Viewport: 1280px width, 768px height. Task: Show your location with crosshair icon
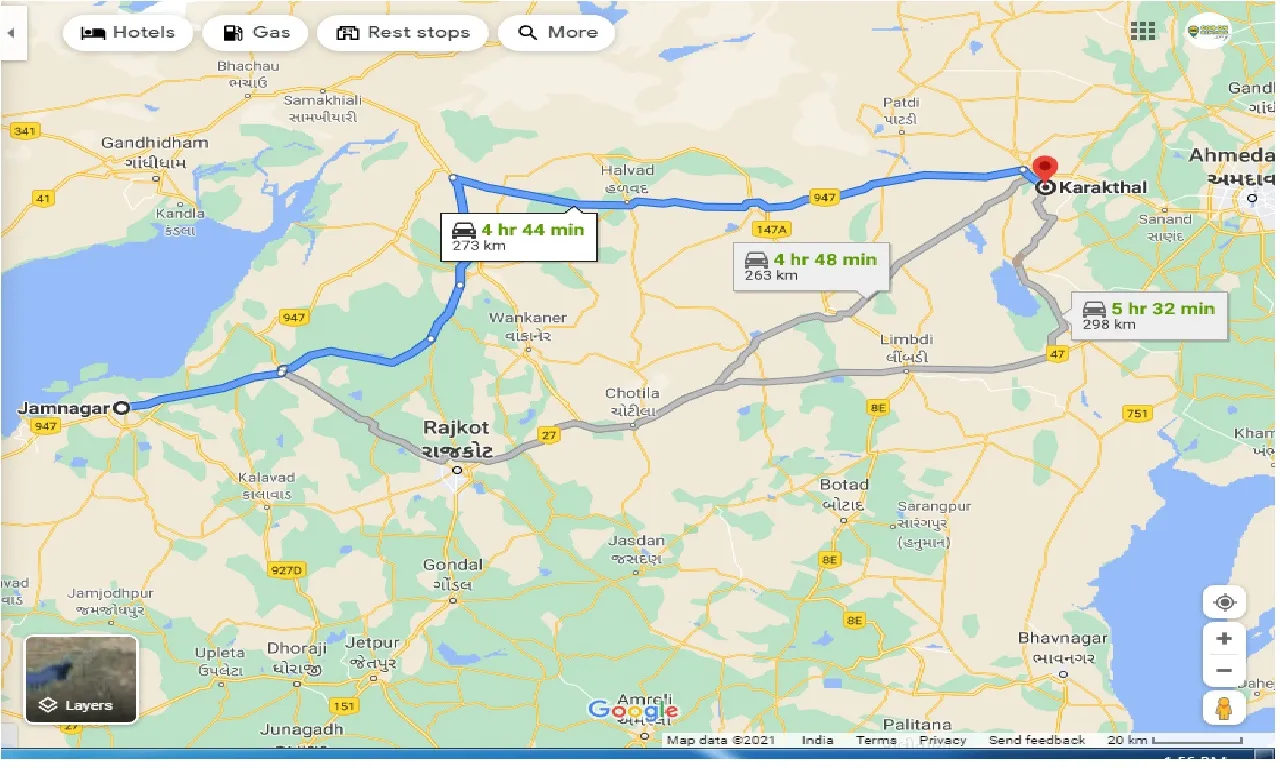click(1224, 603)
